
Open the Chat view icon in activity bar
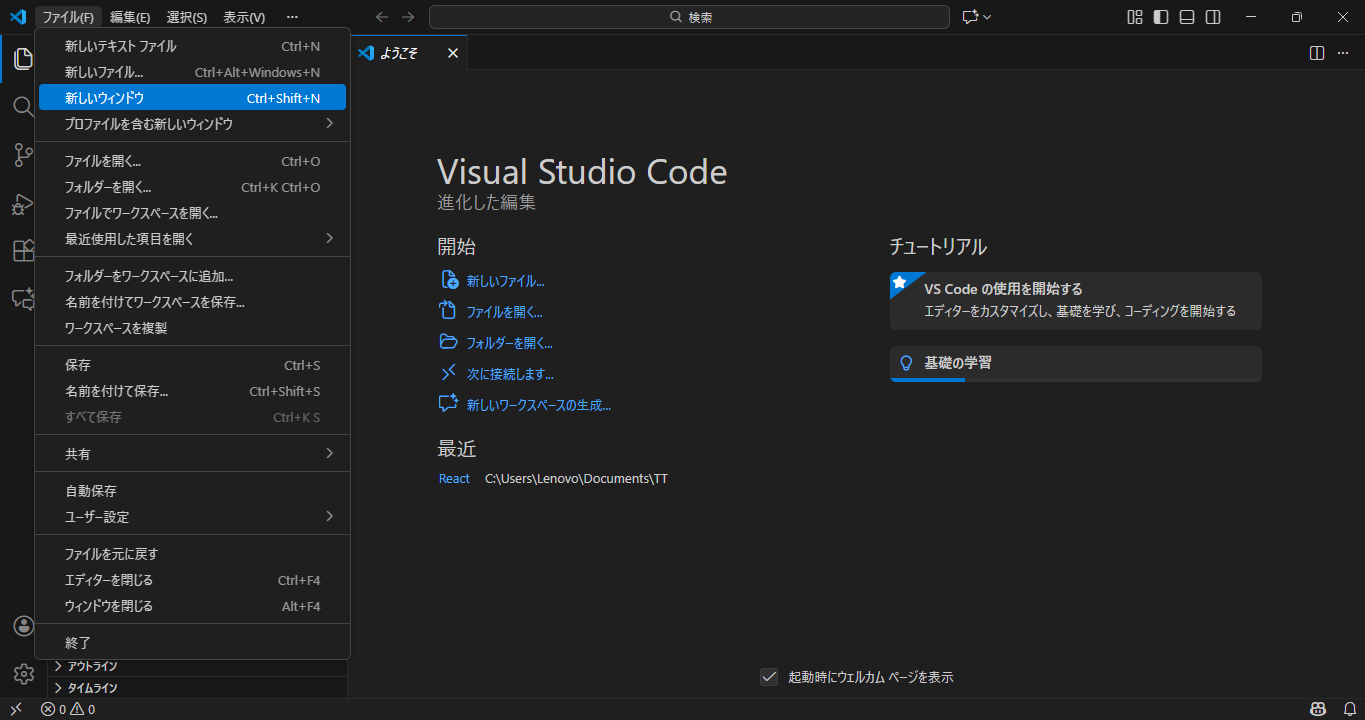click(x=22, y=299)
